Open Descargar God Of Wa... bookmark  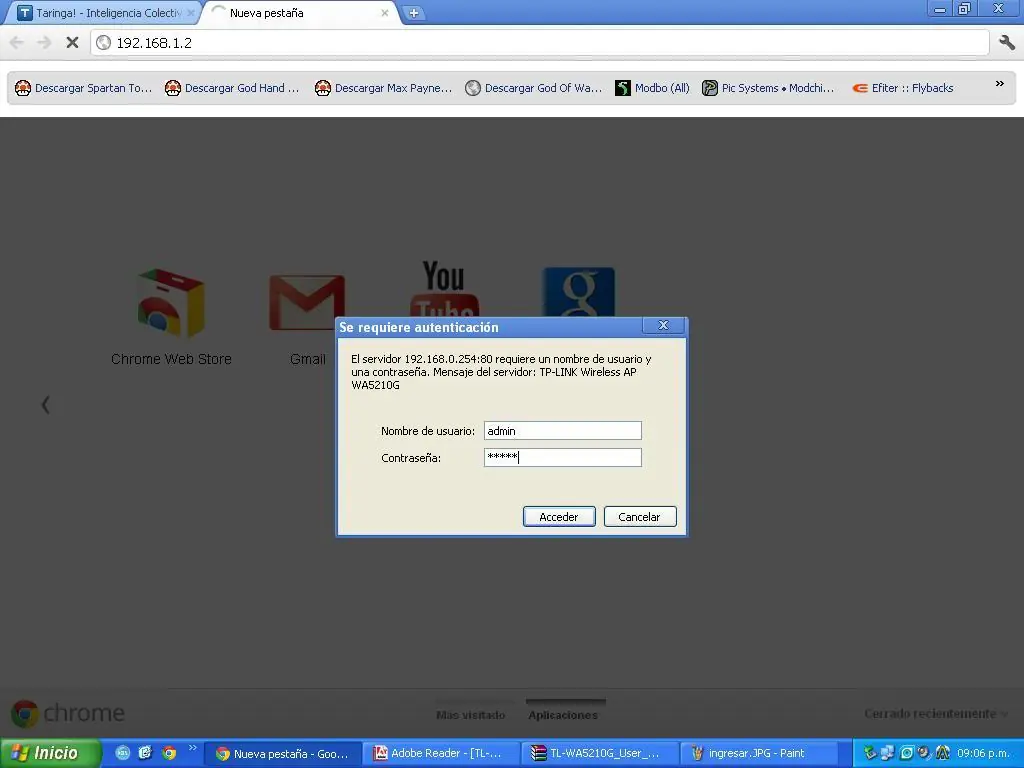pyautogui.click(x=534, y=88)
